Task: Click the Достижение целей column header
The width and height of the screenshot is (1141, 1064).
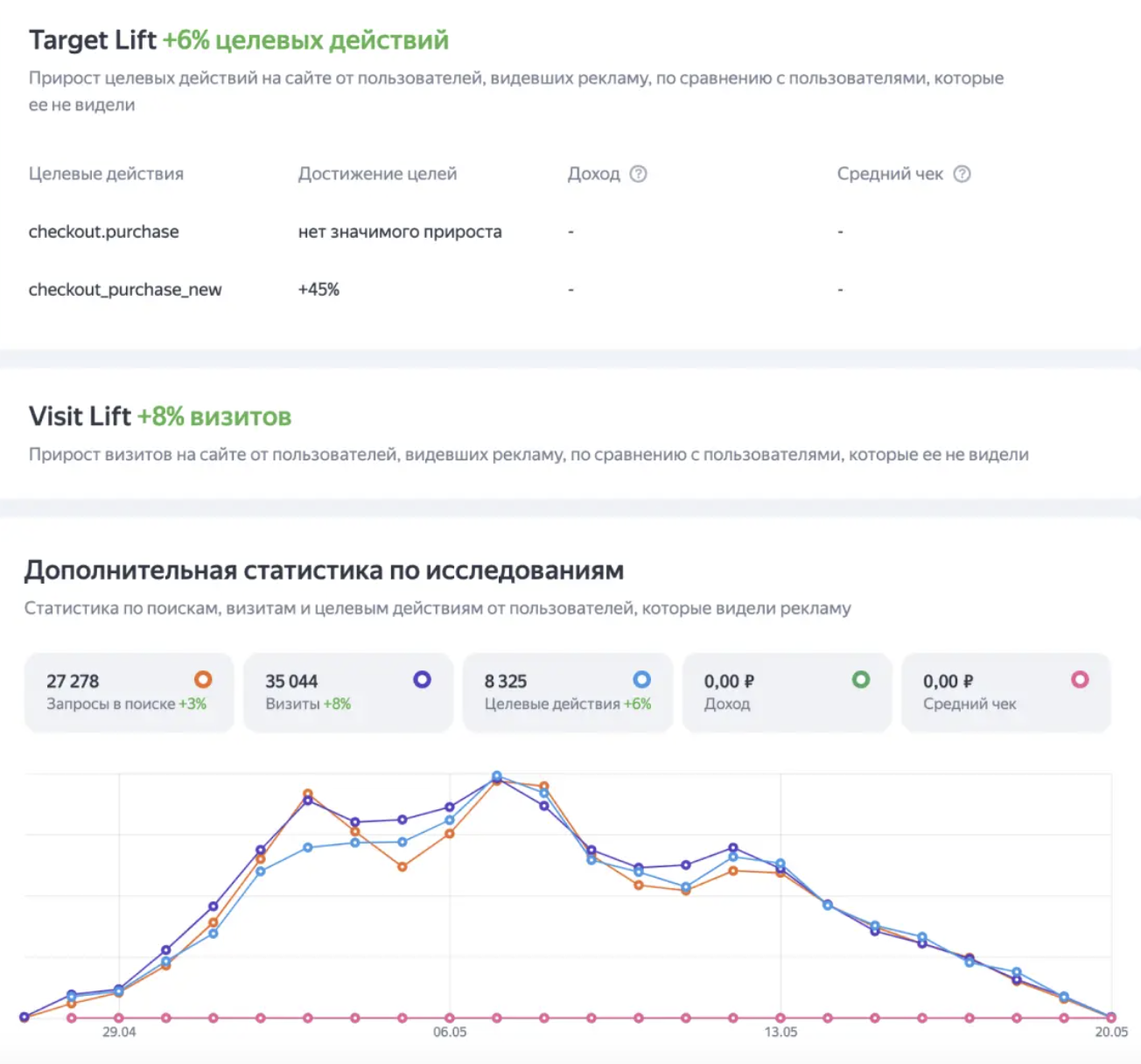Action: [x=377, y=174]
